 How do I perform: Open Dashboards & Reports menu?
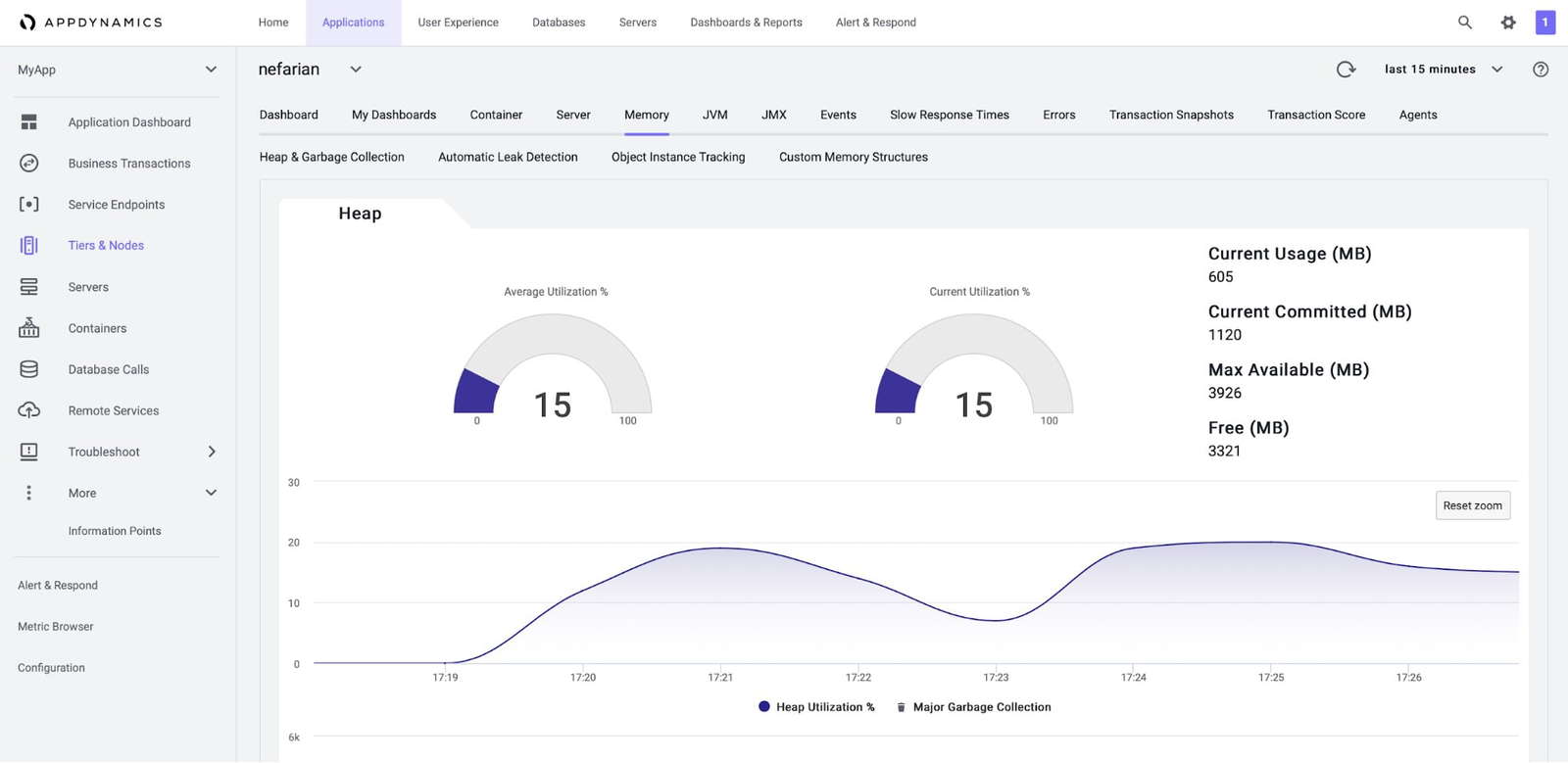(x=746, y=23)
